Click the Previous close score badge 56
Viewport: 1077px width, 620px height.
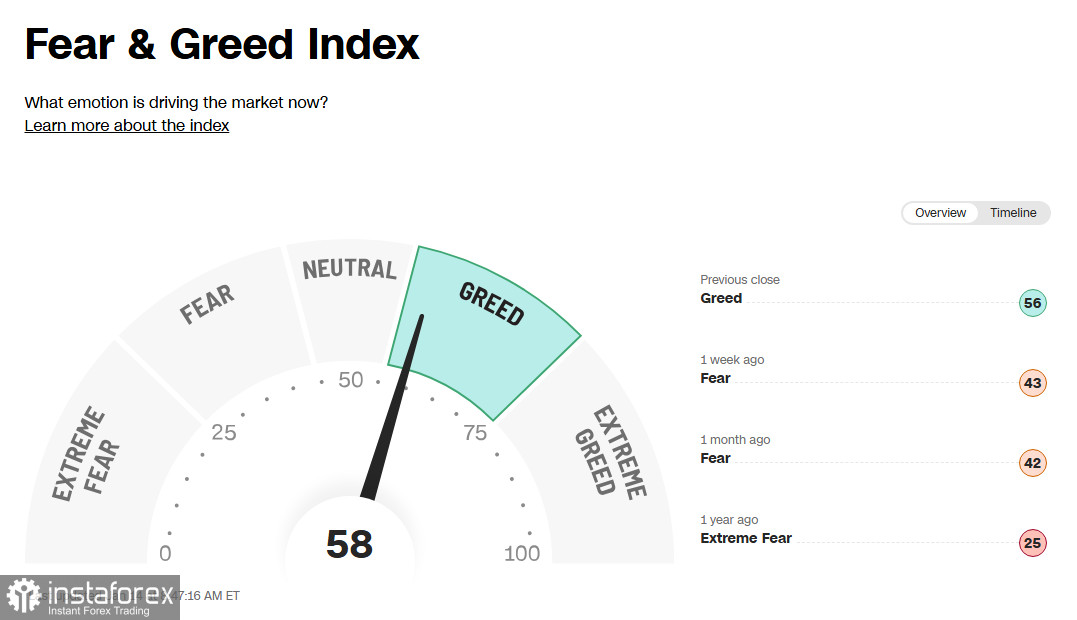point(1032,304)
